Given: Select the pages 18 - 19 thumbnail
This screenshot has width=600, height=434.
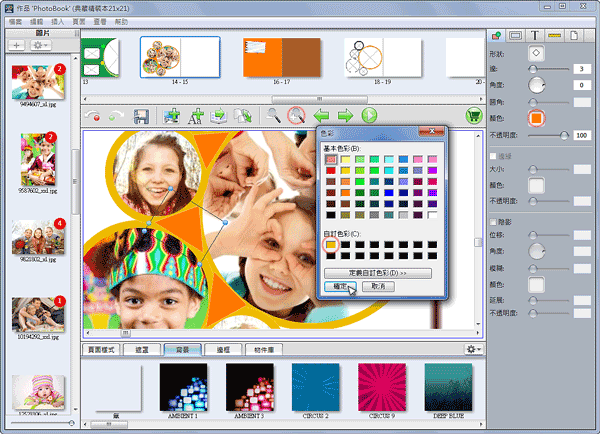Looking at the screenshot, I should (x=383, y=57).
